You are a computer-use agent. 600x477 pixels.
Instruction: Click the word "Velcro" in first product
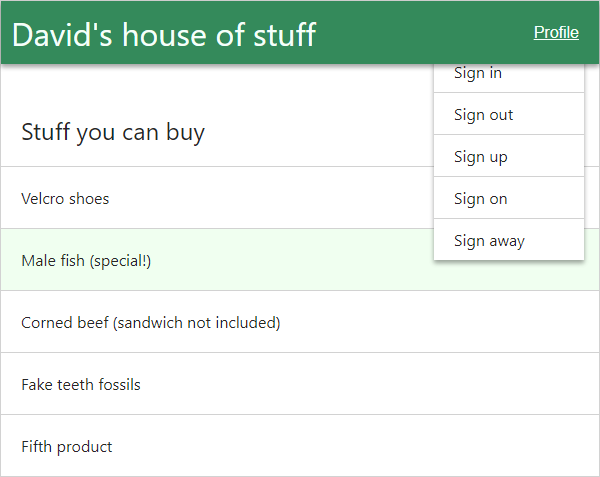tap(43, 199)
